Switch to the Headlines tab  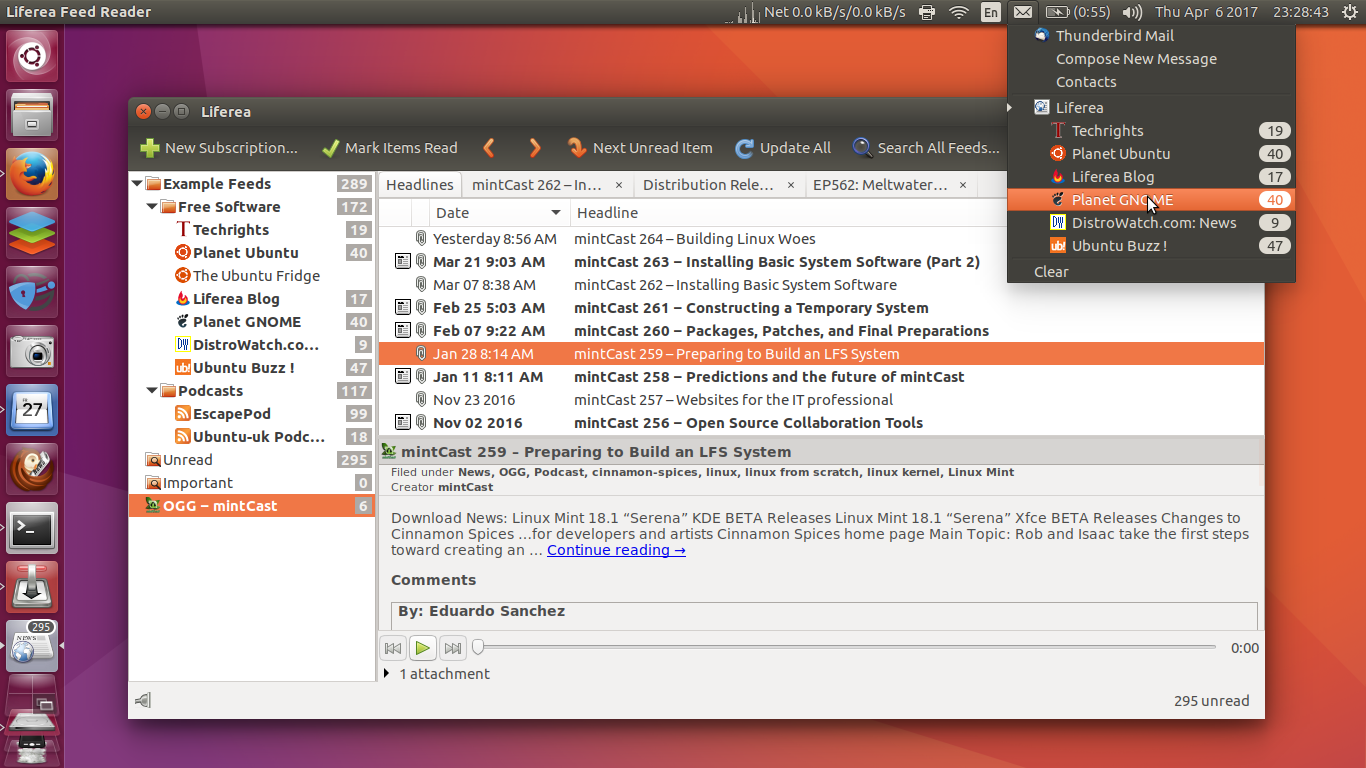(420, 185)
